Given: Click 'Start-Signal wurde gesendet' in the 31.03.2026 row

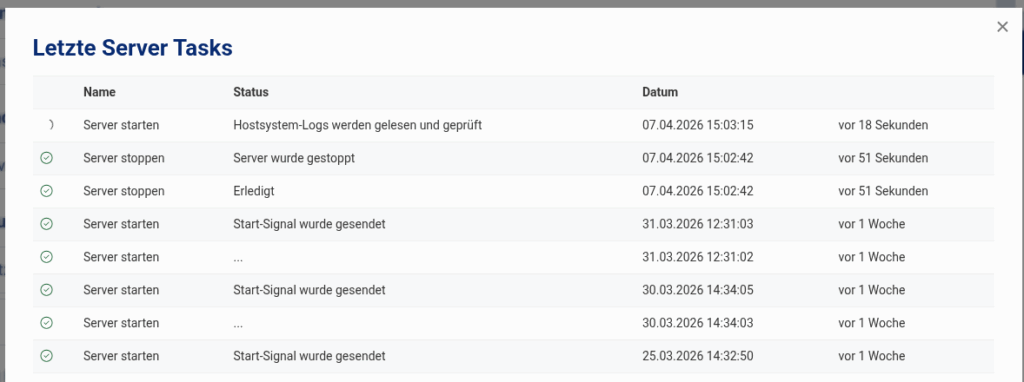Looking at the screenshot, I should point(309,224).
